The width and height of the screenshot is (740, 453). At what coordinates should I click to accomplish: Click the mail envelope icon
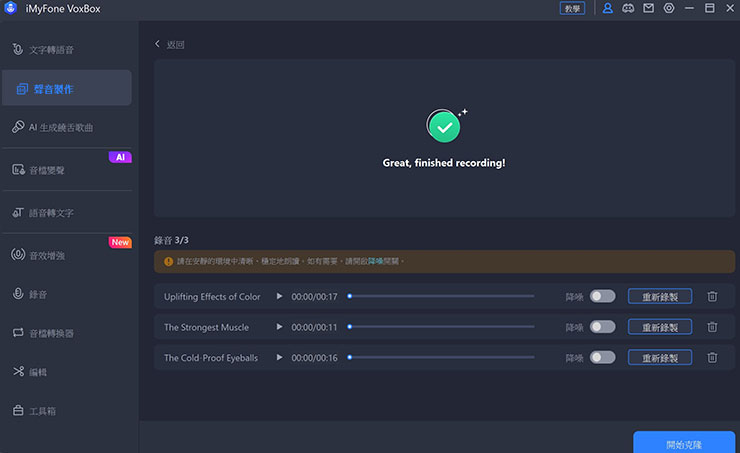pyautogui.click(x=648, y=8)
